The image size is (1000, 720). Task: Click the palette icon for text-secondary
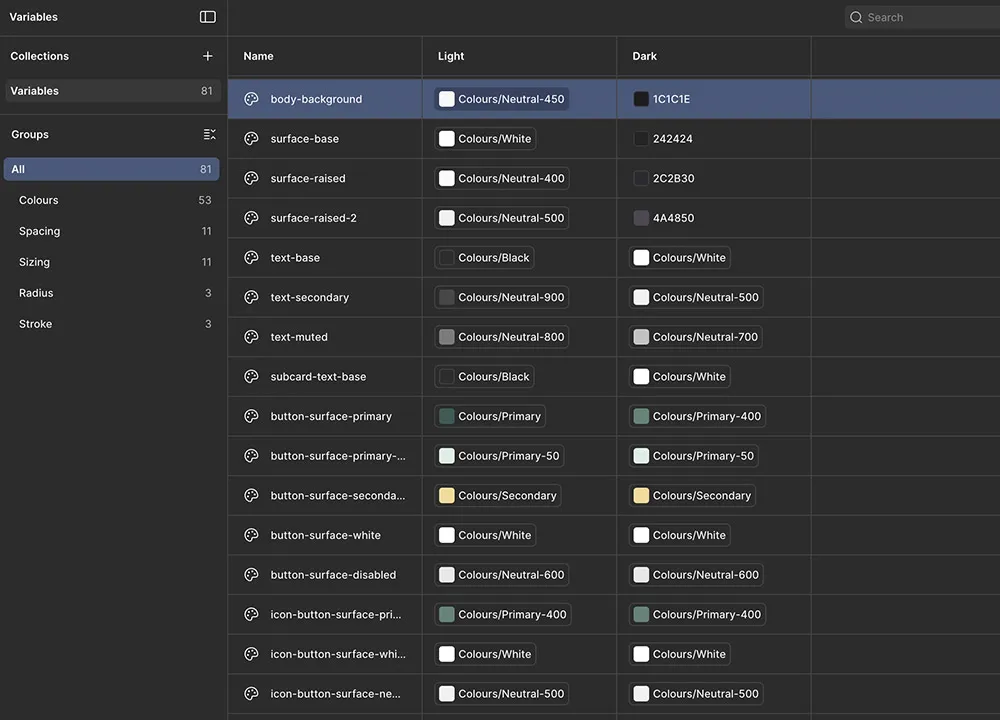251,297
